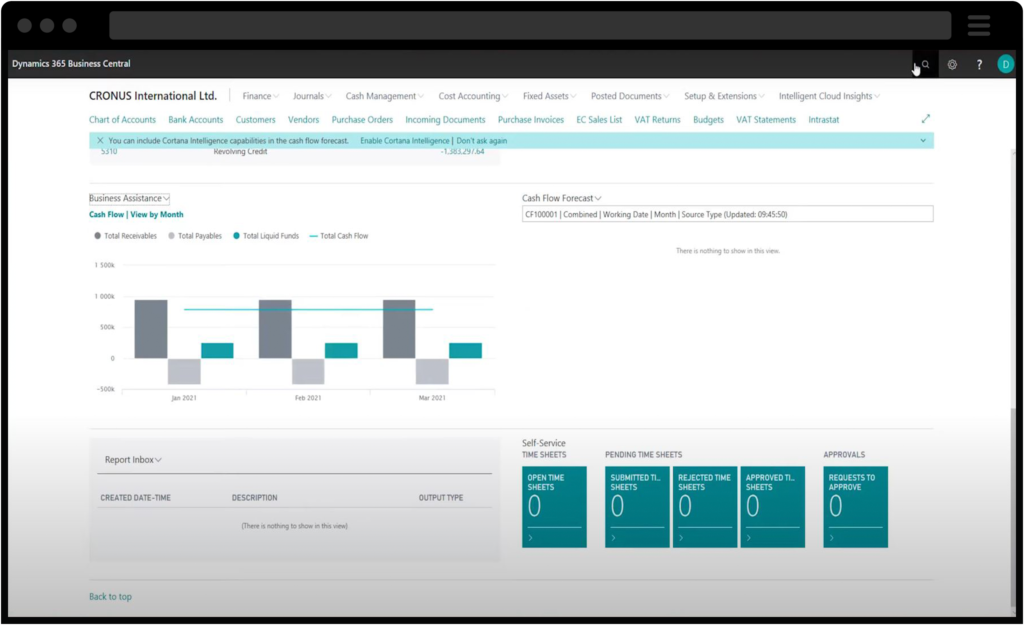1024x625 pixels.
Task: Click the browser address bar
Action: click(x=530, y=25)
